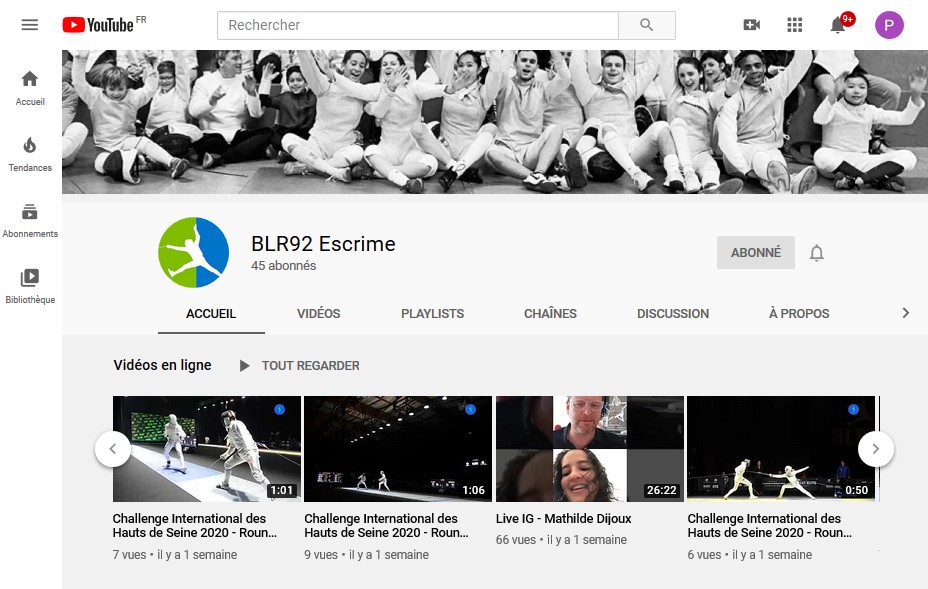
Task: Open Abonnements in the sidebar
Action: [30, 221]
